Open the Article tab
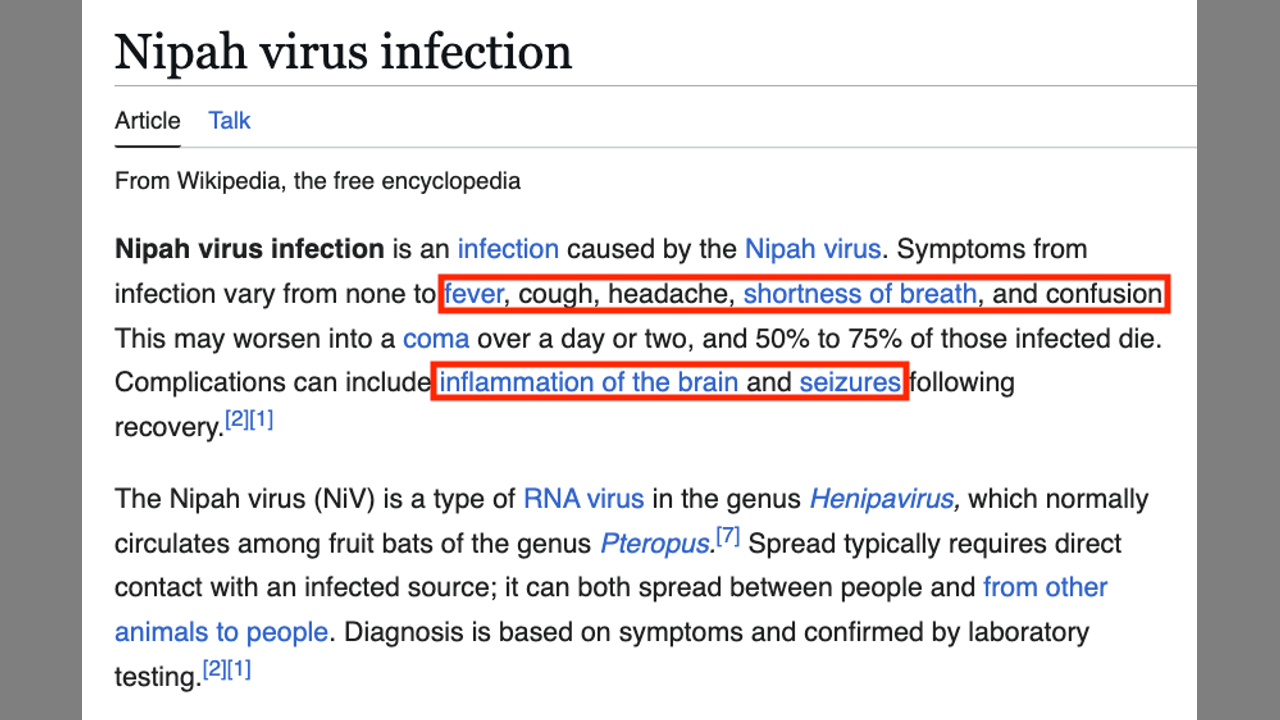 coord(148,121)
